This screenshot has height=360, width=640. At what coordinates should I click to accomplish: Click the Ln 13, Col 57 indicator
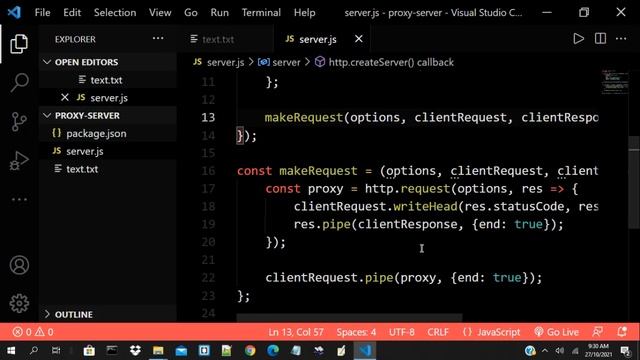pos(296,332)
